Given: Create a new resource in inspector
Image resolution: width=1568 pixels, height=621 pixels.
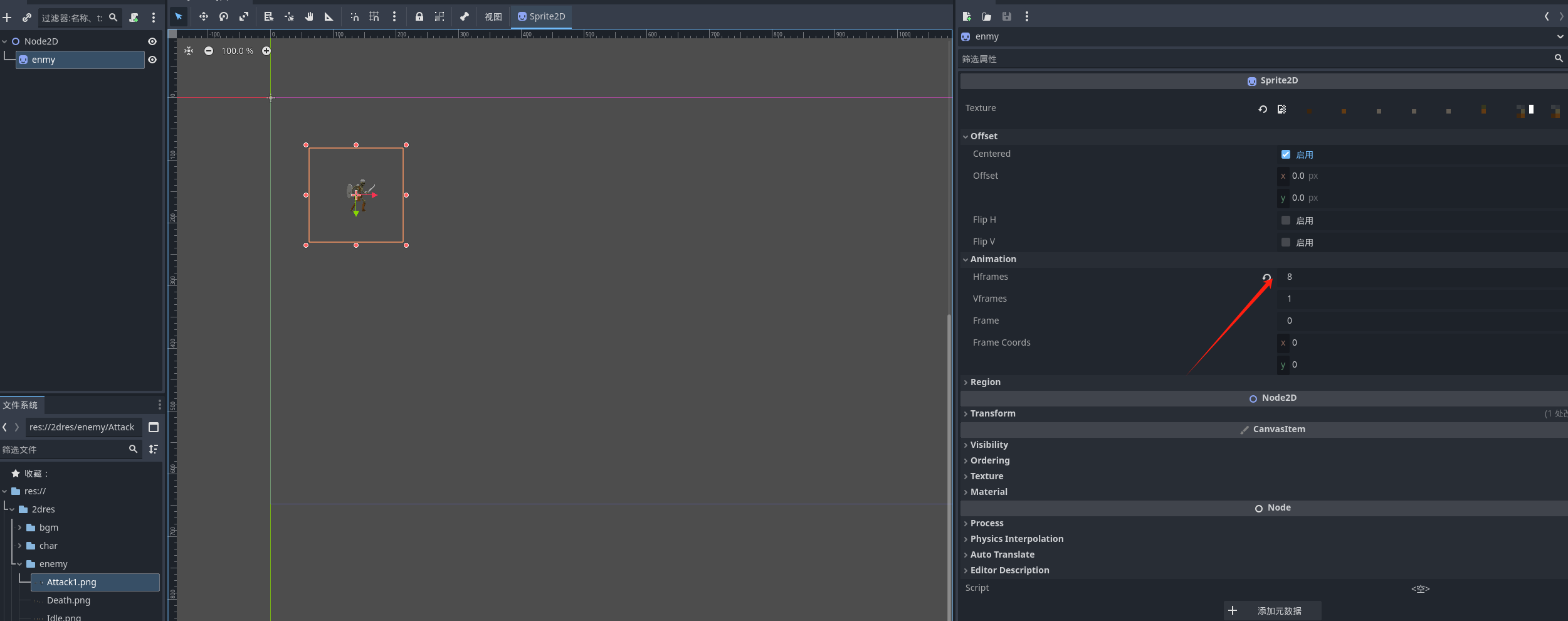Looking at the screenshot, I should (967, 16).
